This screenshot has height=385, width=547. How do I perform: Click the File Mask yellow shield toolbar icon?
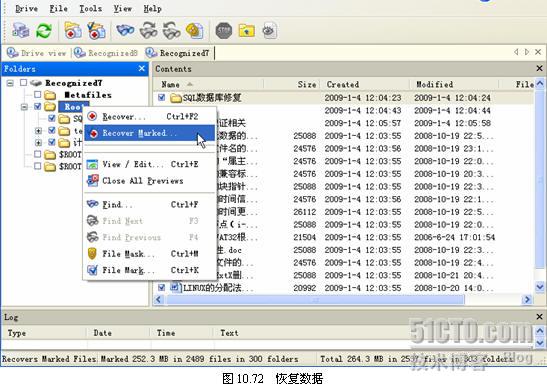click(x=195, y=31)
